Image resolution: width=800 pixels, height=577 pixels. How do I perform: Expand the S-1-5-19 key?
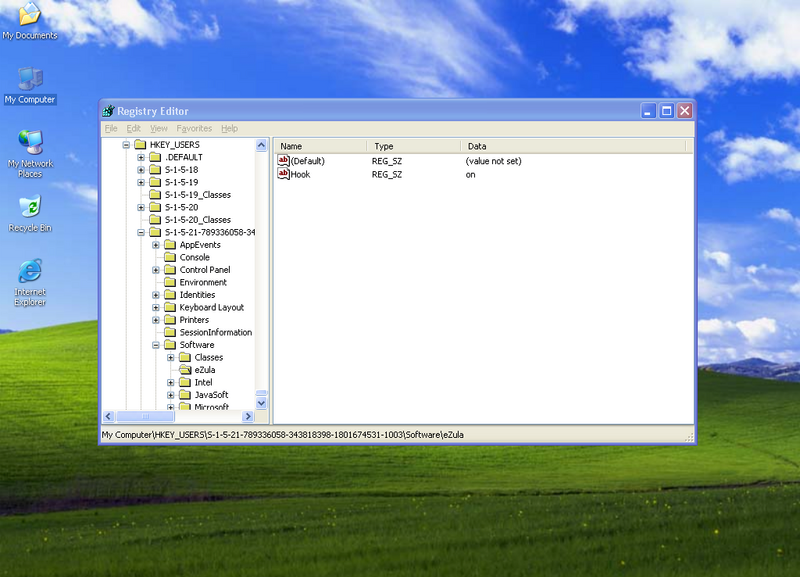tap(141, 182)
